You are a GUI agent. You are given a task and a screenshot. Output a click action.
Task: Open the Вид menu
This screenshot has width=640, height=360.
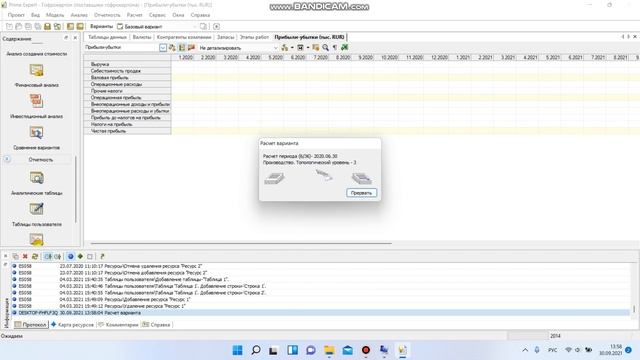point(36,15)
